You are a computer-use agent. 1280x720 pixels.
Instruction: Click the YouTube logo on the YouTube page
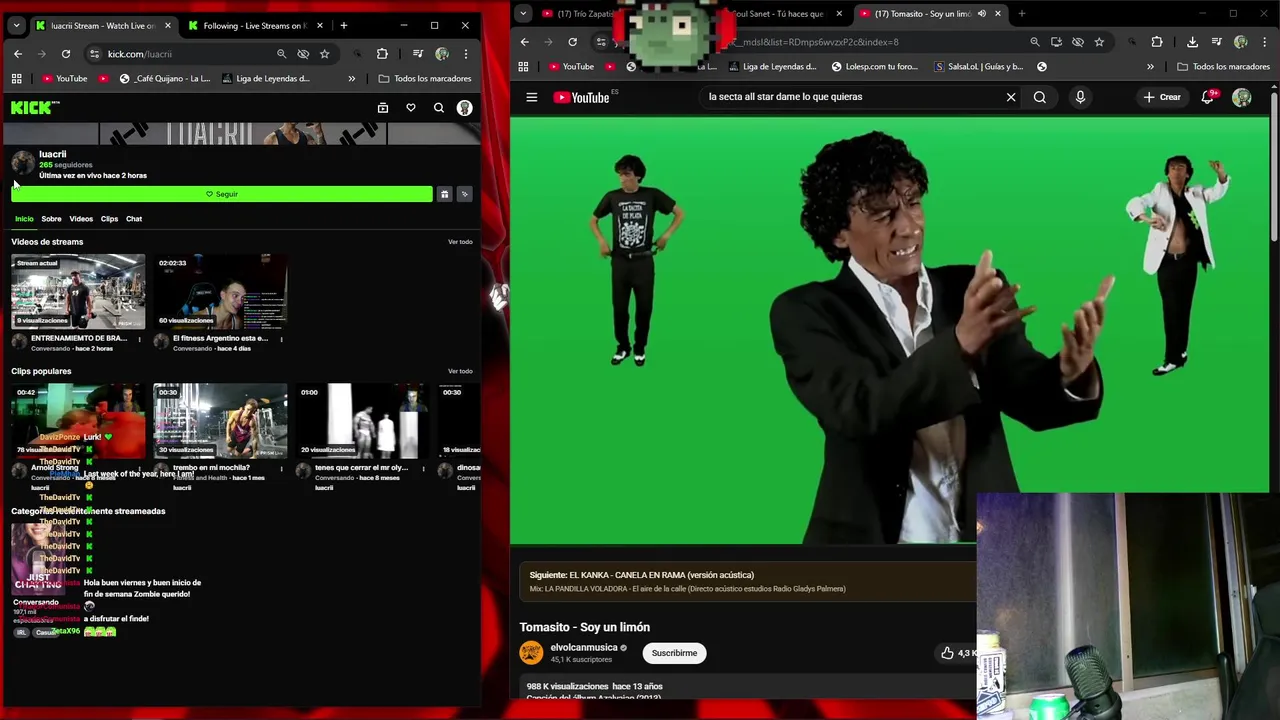(x=582, y=97)
